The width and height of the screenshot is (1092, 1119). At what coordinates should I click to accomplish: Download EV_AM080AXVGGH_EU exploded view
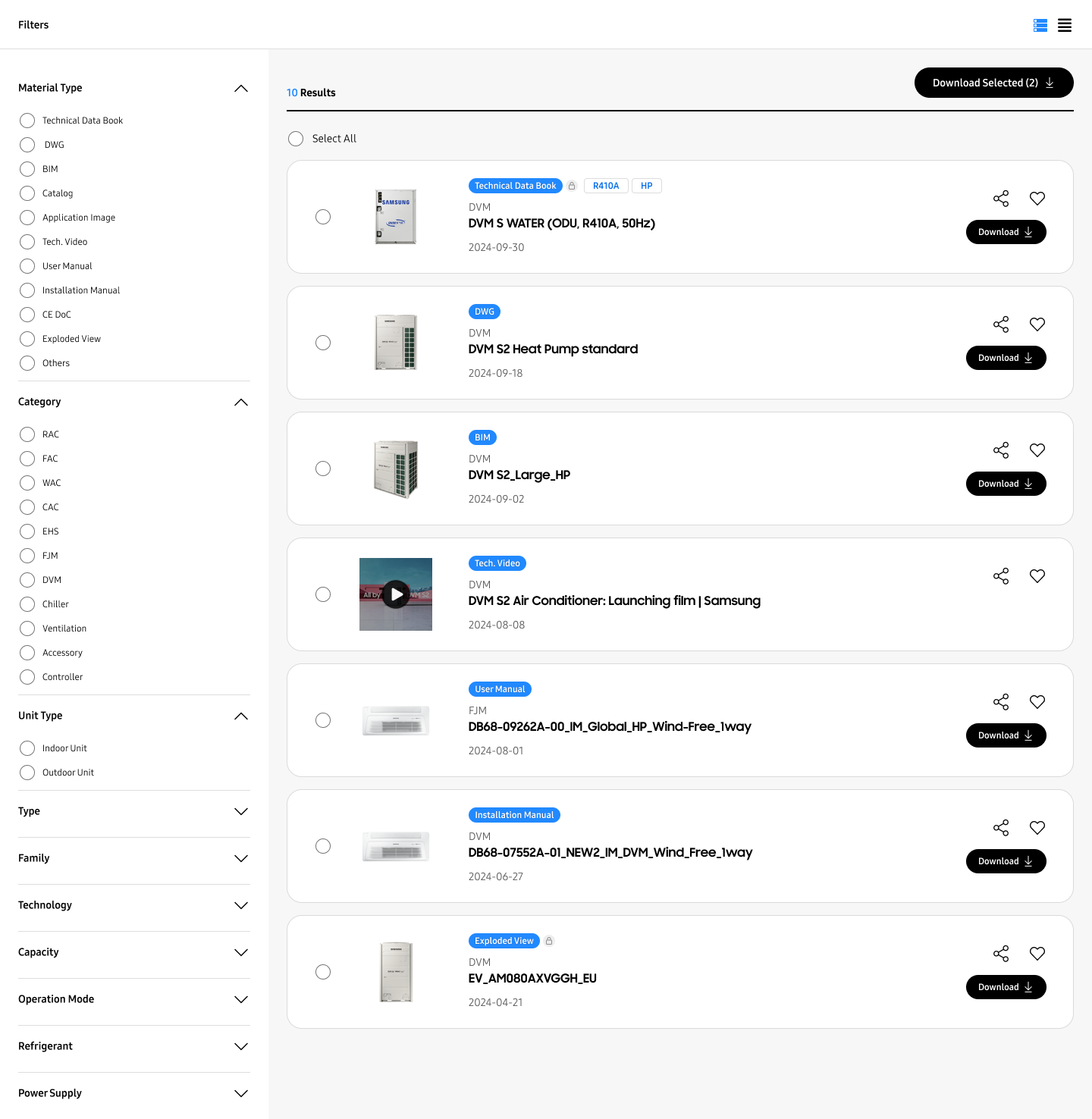click(x=1006, y=987)
